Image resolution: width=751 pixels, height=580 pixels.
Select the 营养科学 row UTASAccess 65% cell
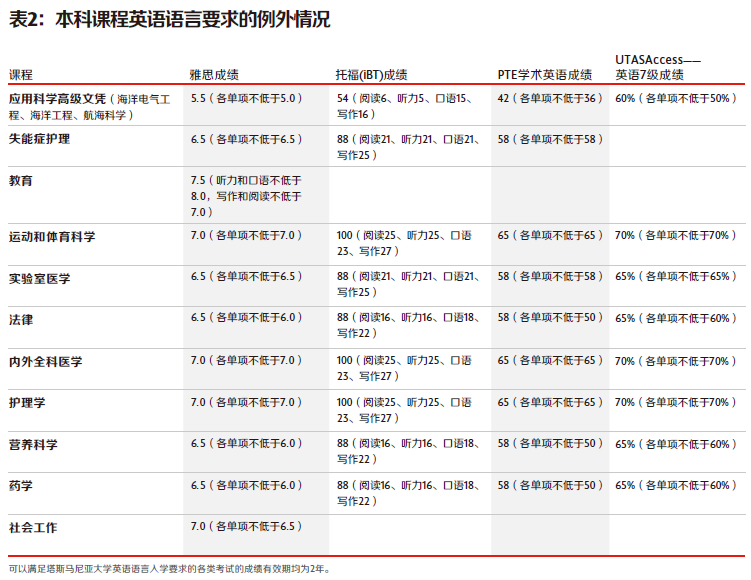click(x=675, y=444)
